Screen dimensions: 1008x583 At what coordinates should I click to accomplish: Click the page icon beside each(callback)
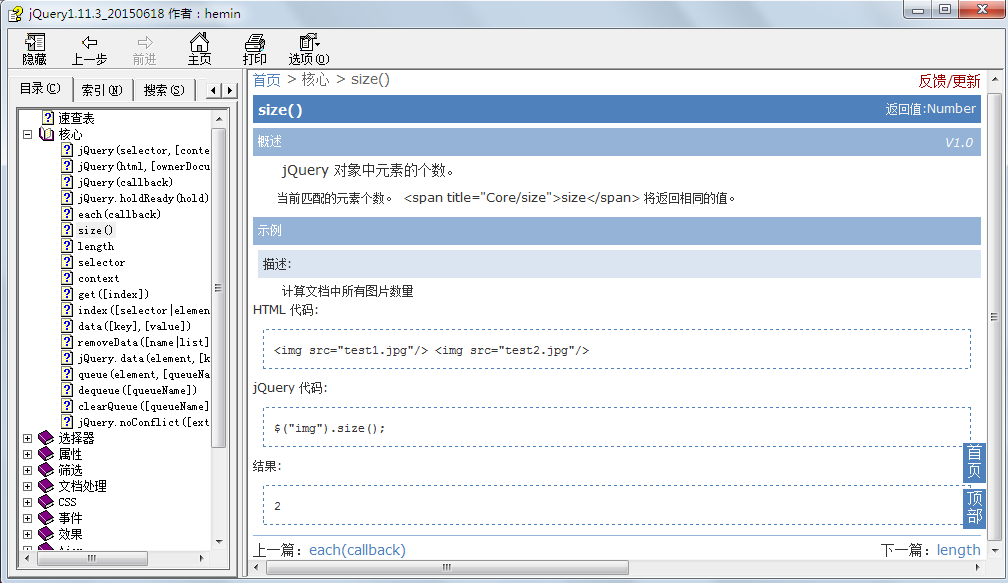point(68,214)
